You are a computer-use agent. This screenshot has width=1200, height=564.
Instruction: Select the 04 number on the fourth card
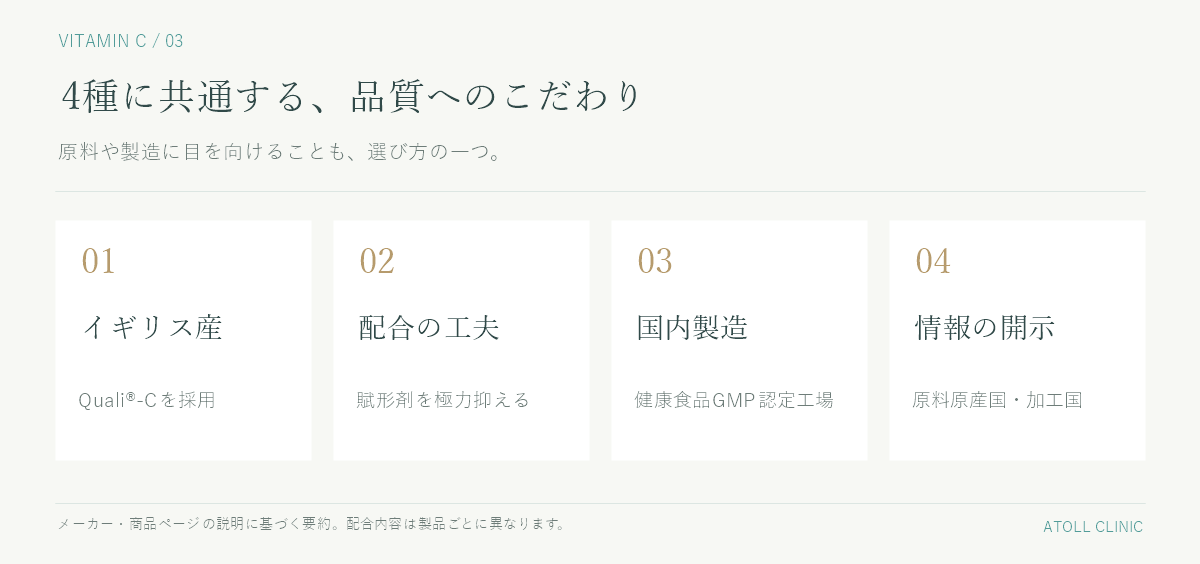[x=933, y=261]
